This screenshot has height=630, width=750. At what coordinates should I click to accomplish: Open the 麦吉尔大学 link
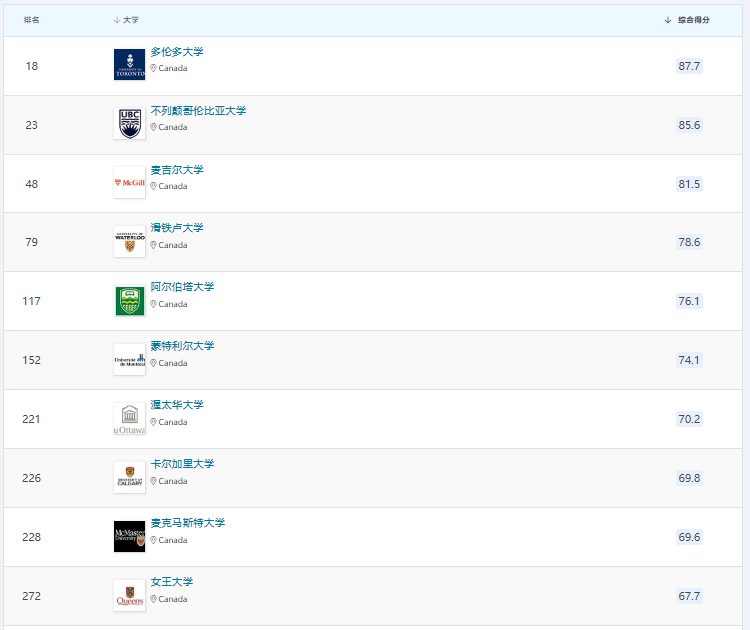point(176,170)
